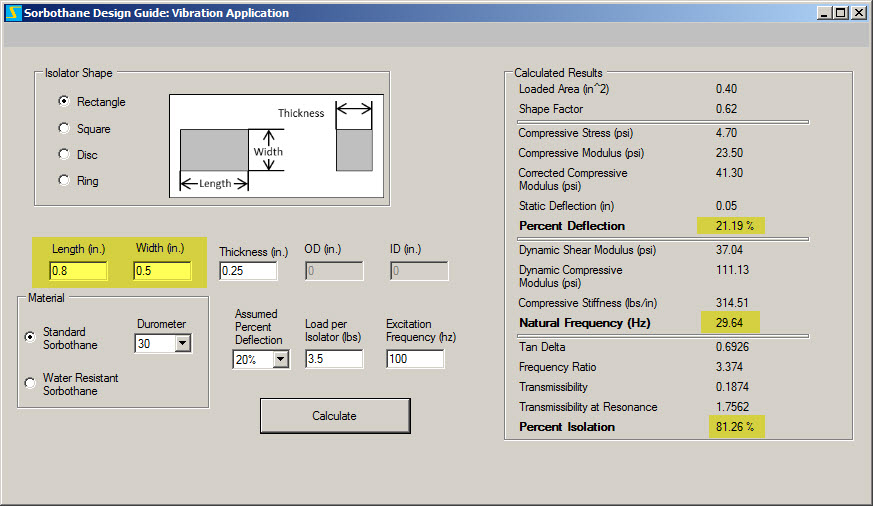This screenshot has height=506, width=873.
Task: Click the disabled ID input field
Action: pyautogui.click(x=419, y=271)
